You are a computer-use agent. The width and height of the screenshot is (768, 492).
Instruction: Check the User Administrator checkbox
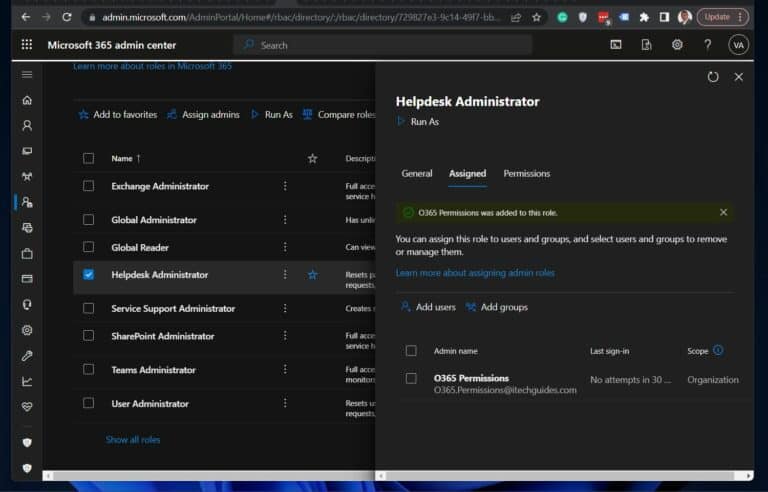pos(88,402)
